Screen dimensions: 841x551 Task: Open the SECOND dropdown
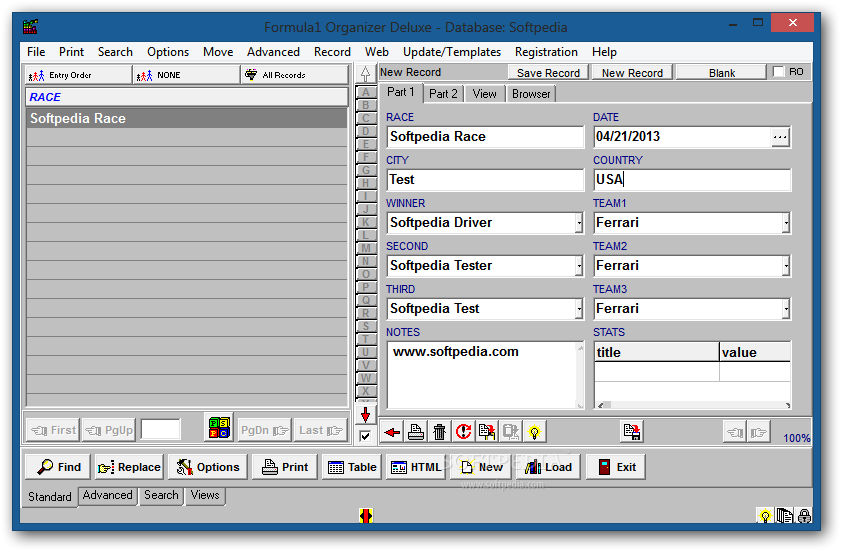579,266
